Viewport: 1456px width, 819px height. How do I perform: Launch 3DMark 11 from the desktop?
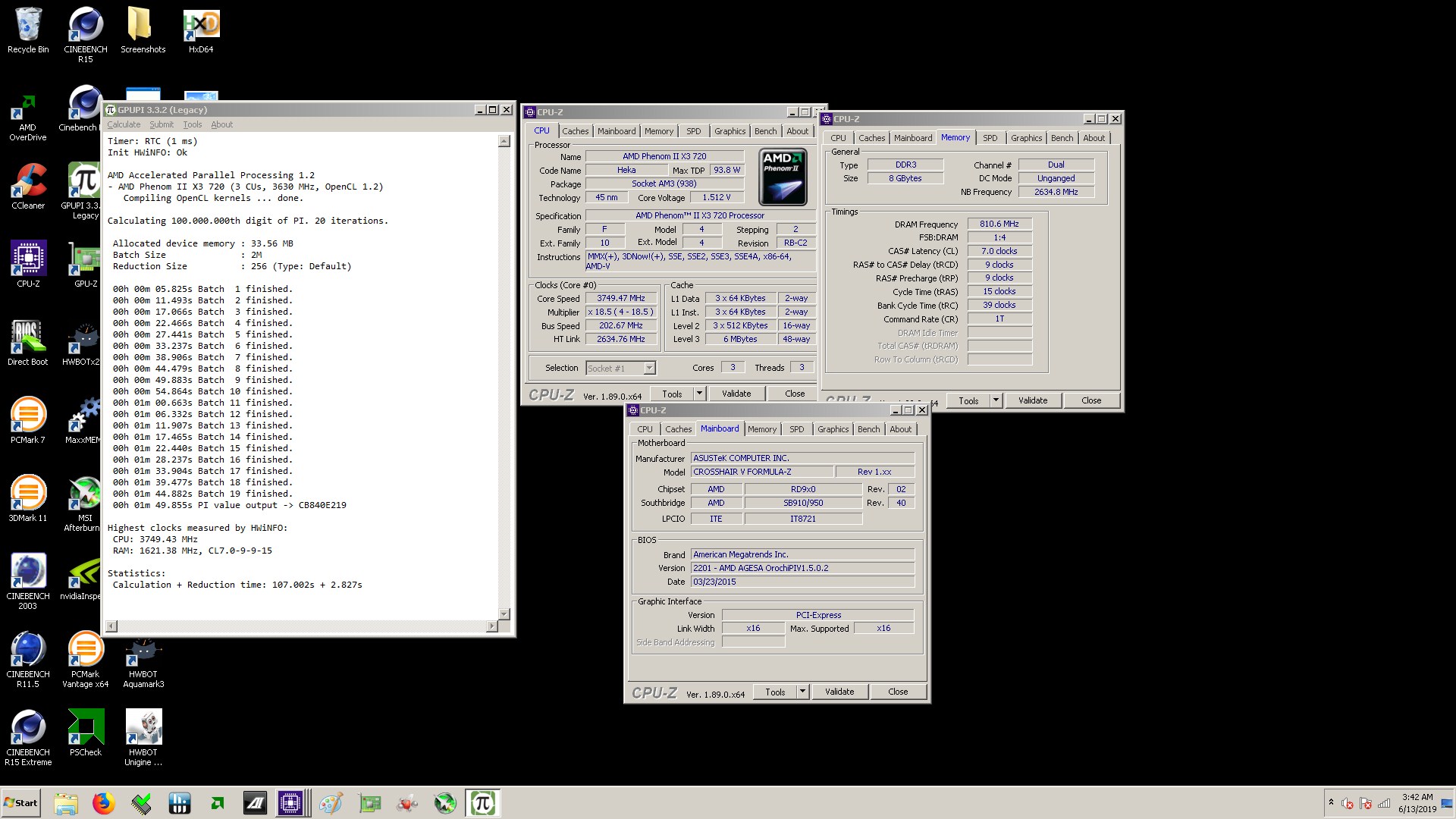(x=28, y=498)
